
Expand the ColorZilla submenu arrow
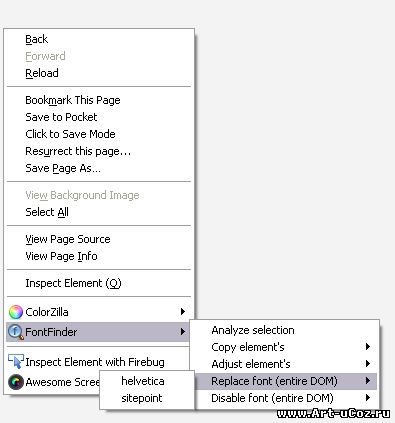pyautogui.click(x=182, y=312)
